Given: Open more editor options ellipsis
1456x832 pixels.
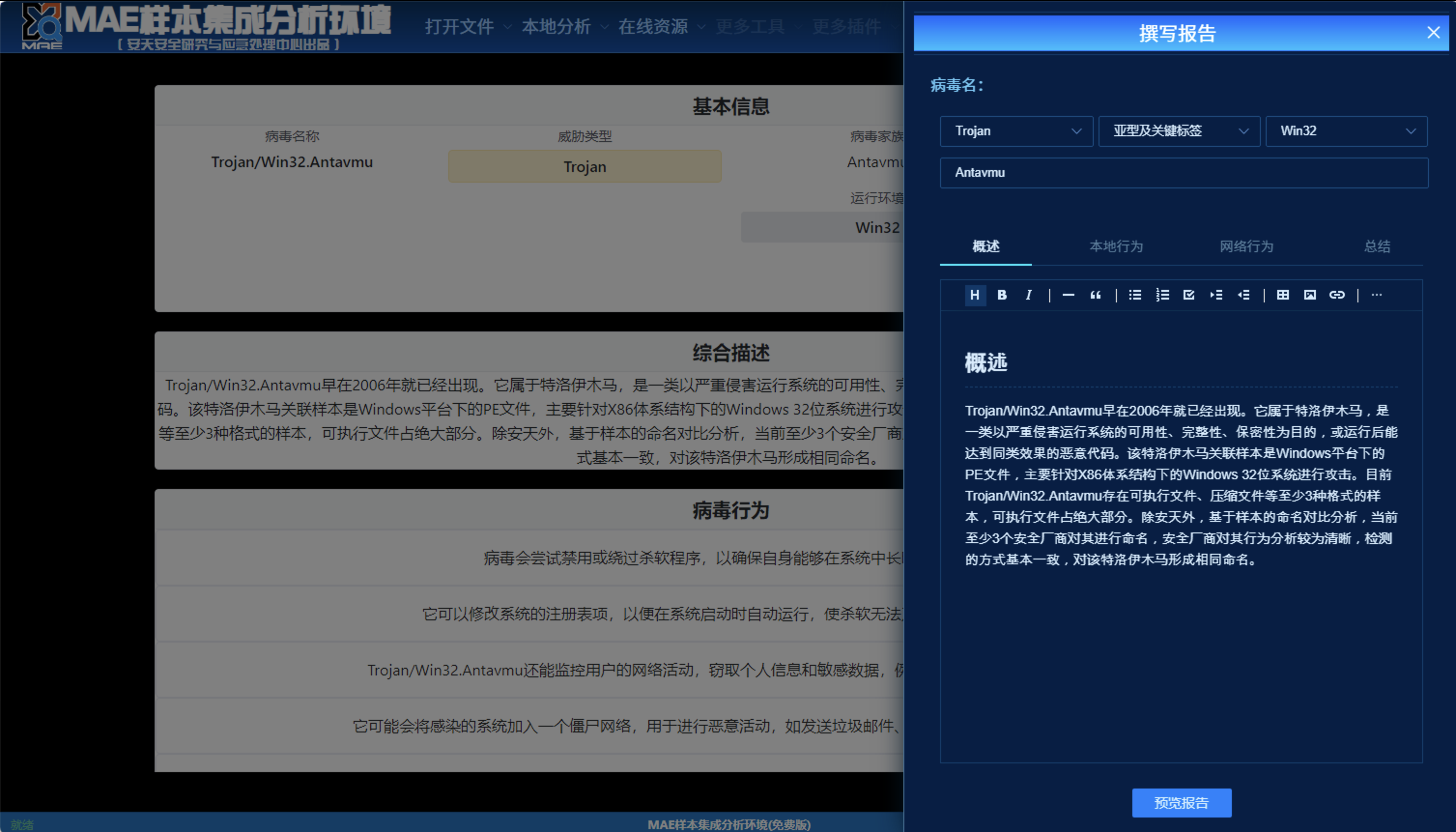Looking at the screenshot, I should pos(1377,295).
